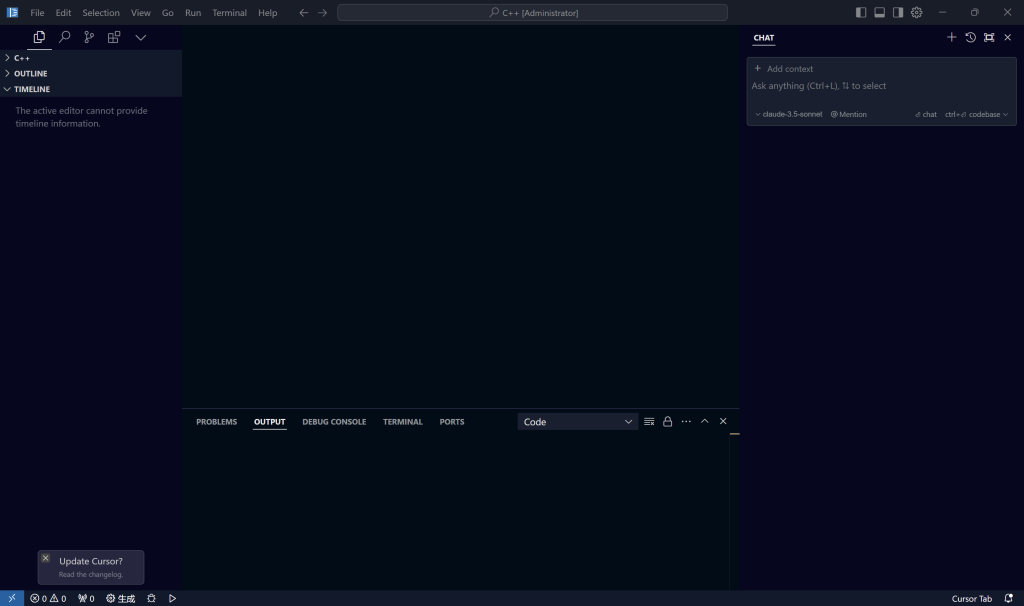
Task: Clear the Output panel contents
Action: pyautogui.click(x=648, y=421)
